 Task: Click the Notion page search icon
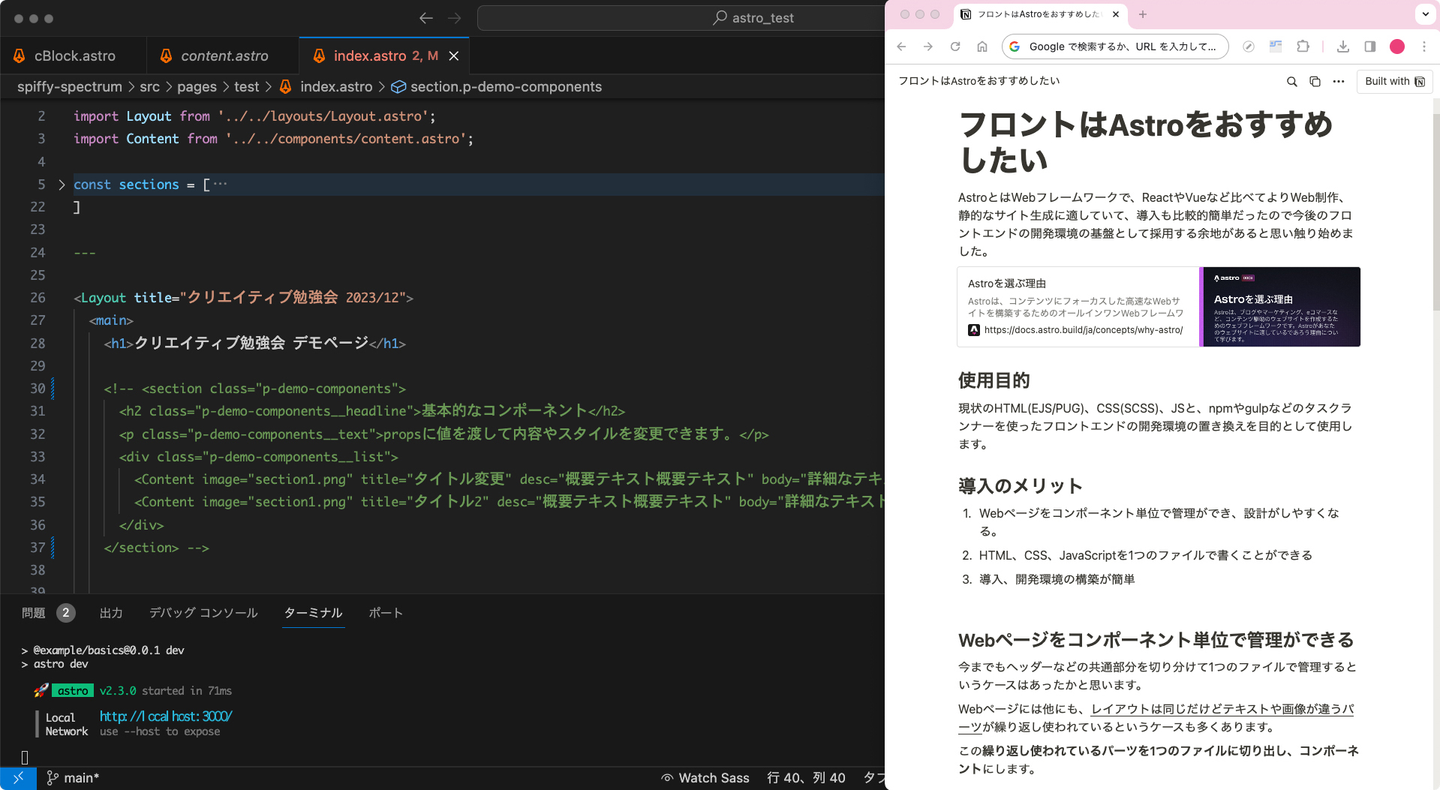click(1292, 81)
